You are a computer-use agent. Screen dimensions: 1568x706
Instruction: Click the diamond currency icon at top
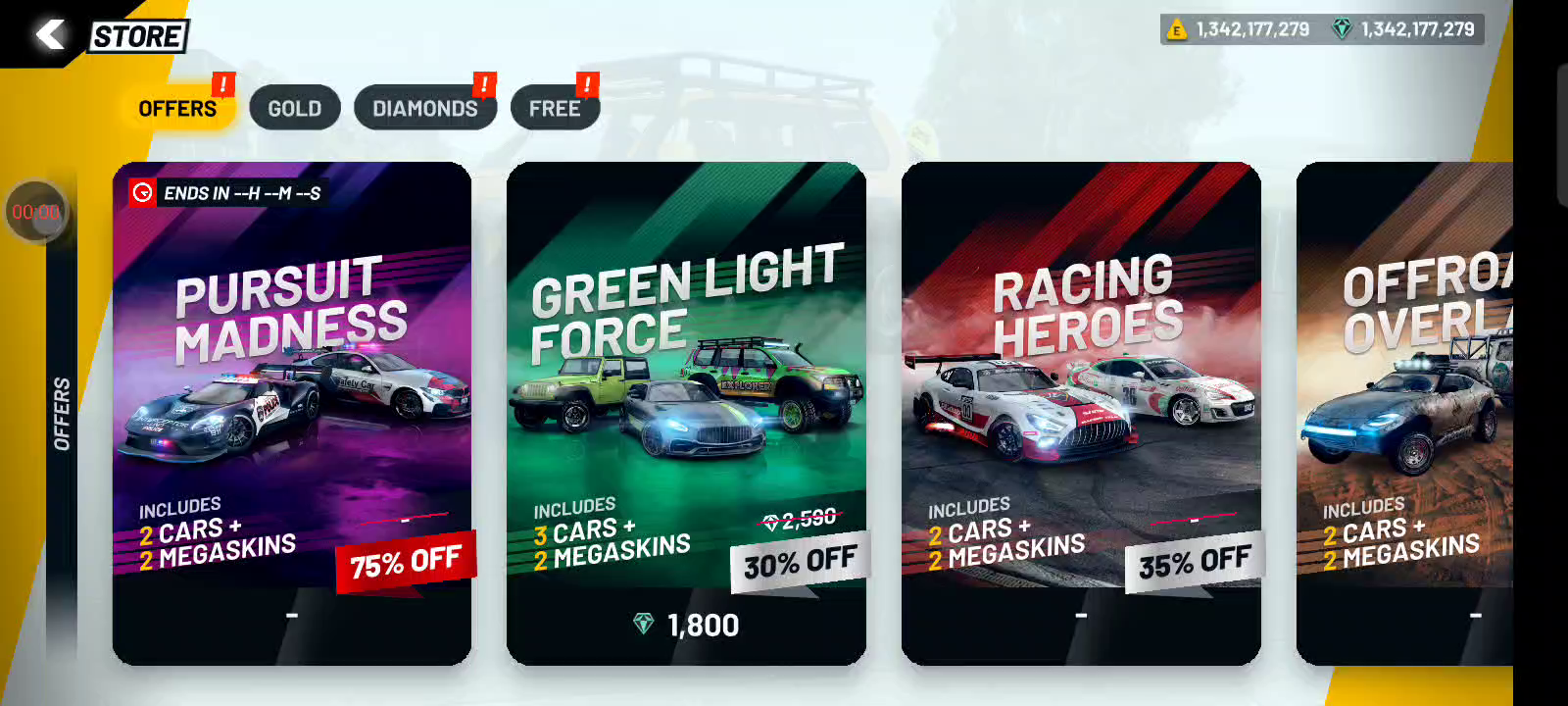(x=1342, y=29)
